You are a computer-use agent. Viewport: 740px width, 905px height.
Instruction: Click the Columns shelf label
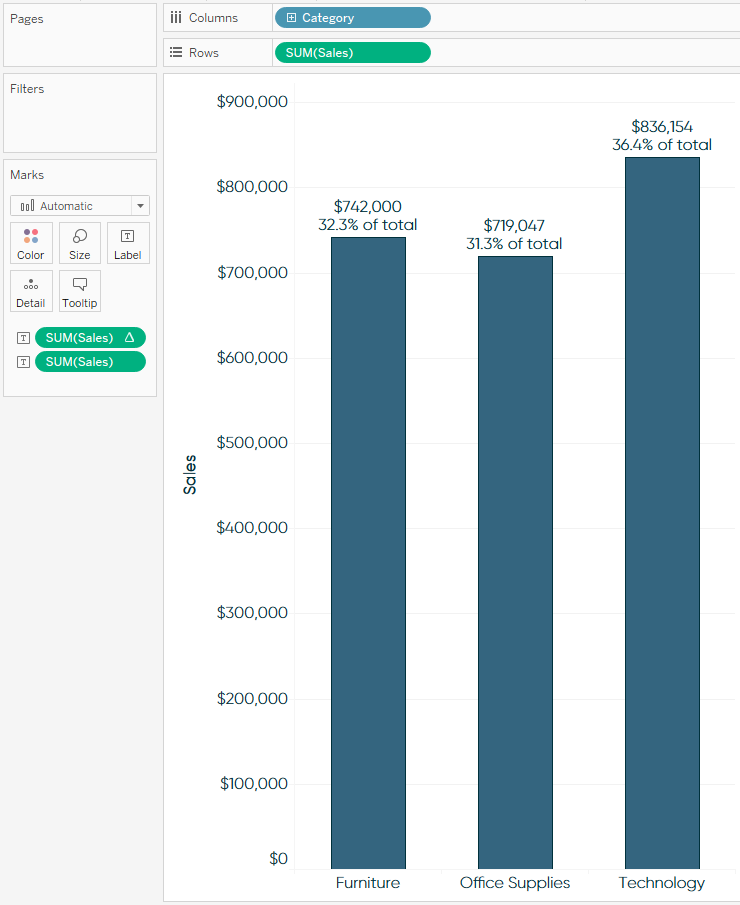click(214, 18)
